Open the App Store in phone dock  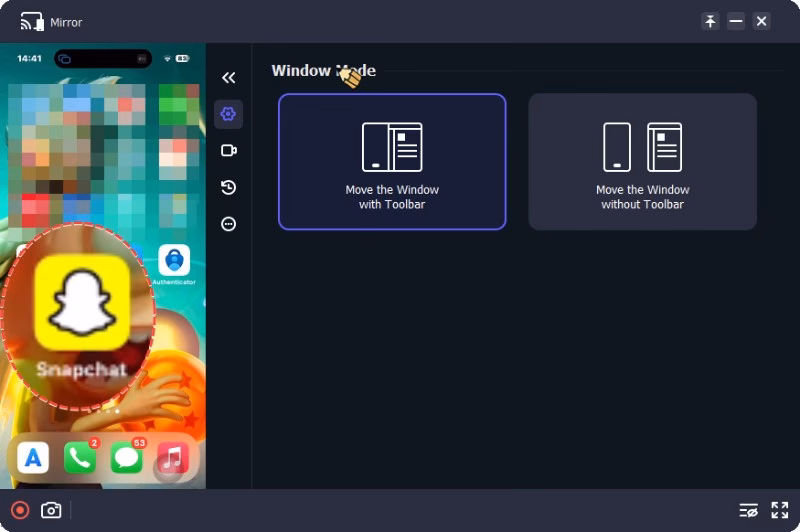click(x=33, y=458)
